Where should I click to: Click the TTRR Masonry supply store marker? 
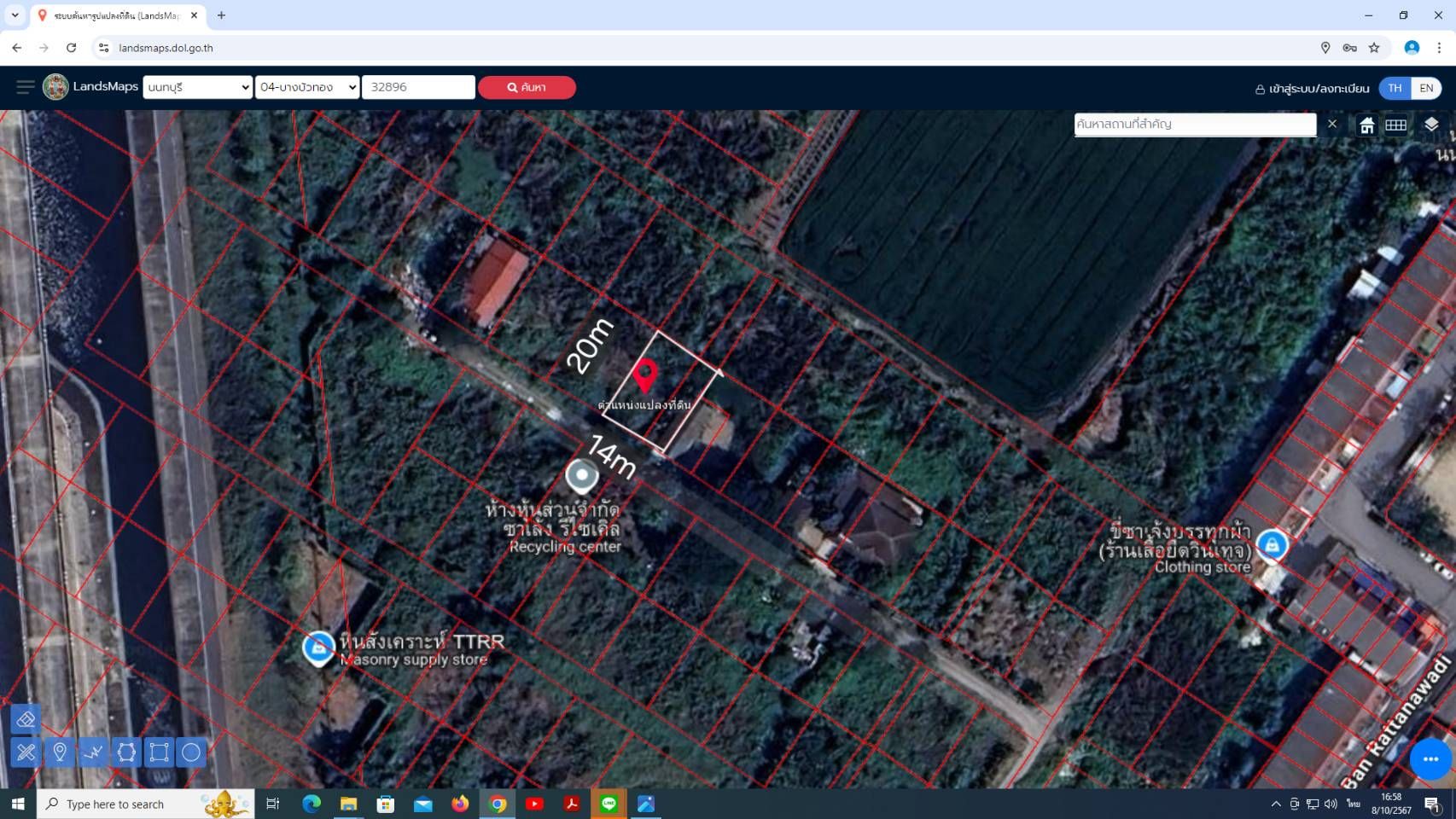318,648
